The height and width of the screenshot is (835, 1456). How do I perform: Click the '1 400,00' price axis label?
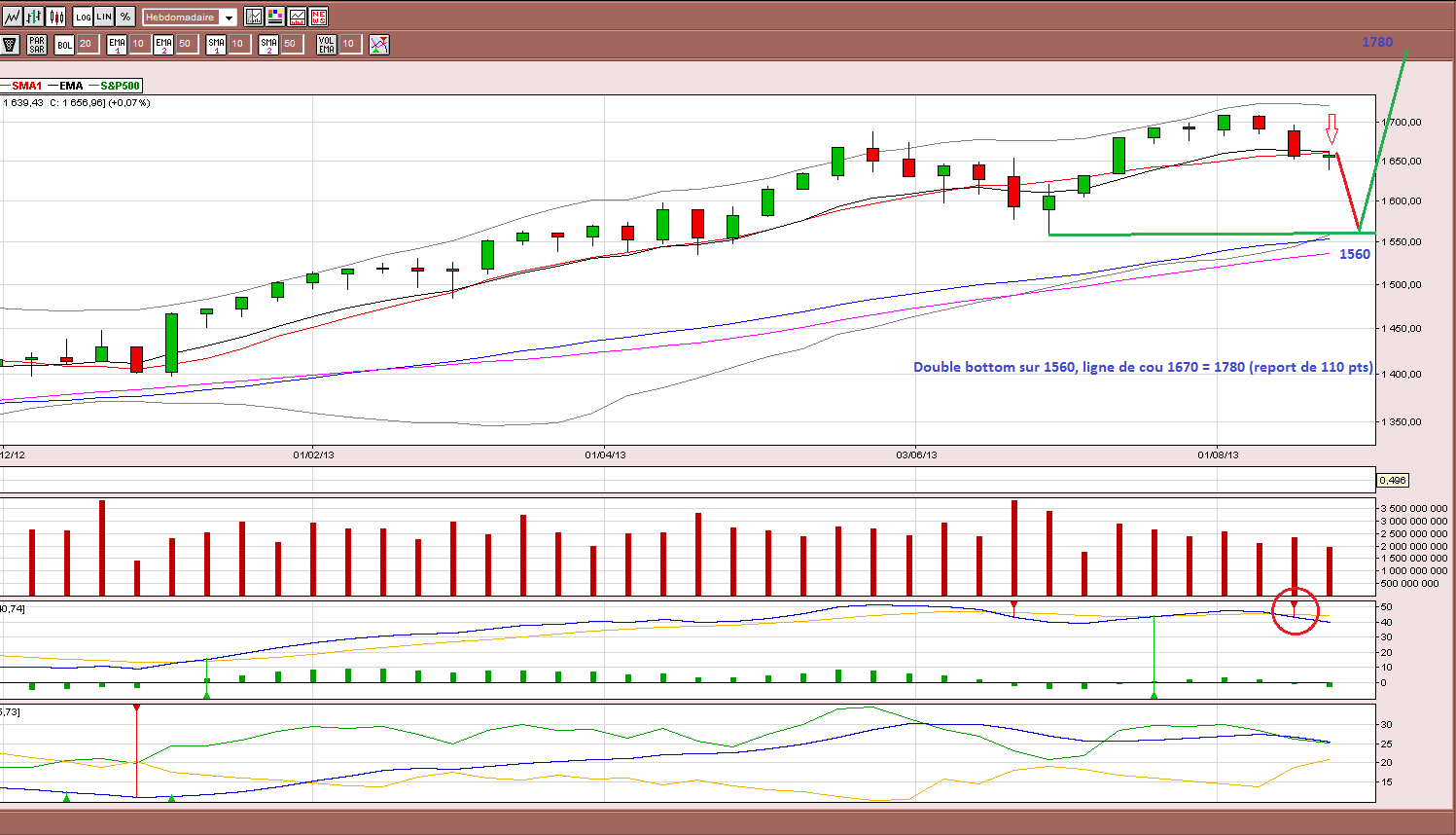1402,374
